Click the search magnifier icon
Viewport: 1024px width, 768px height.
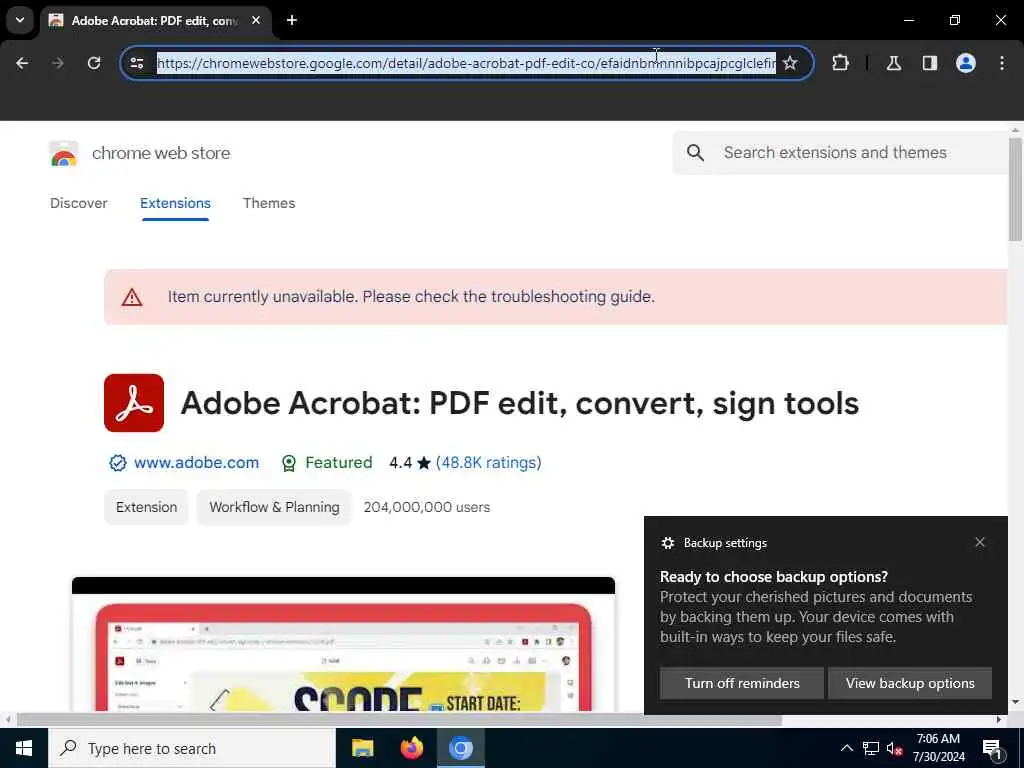[x=696, y=153]
